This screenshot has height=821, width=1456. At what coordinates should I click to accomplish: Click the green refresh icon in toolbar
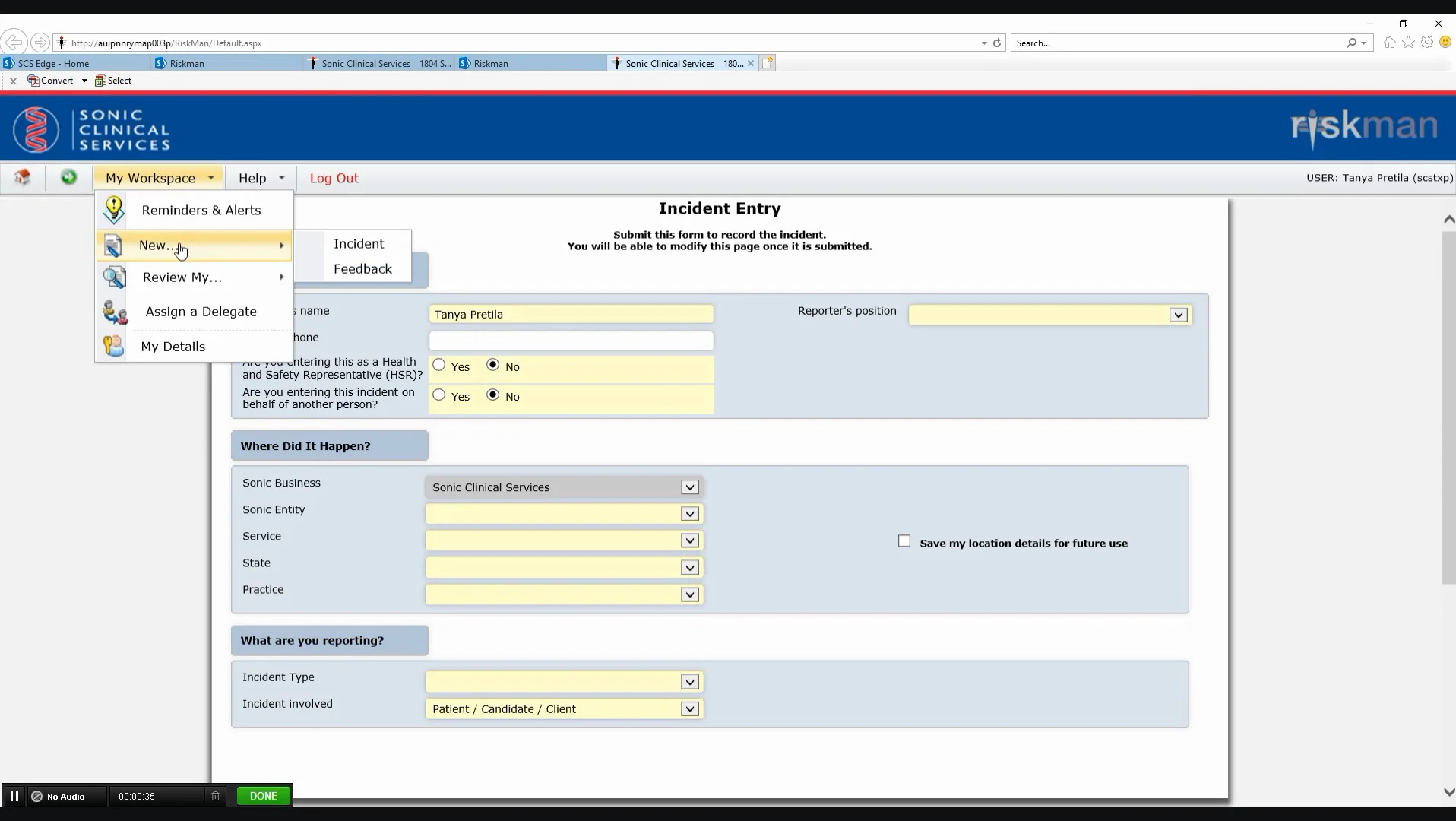point(69,177)
